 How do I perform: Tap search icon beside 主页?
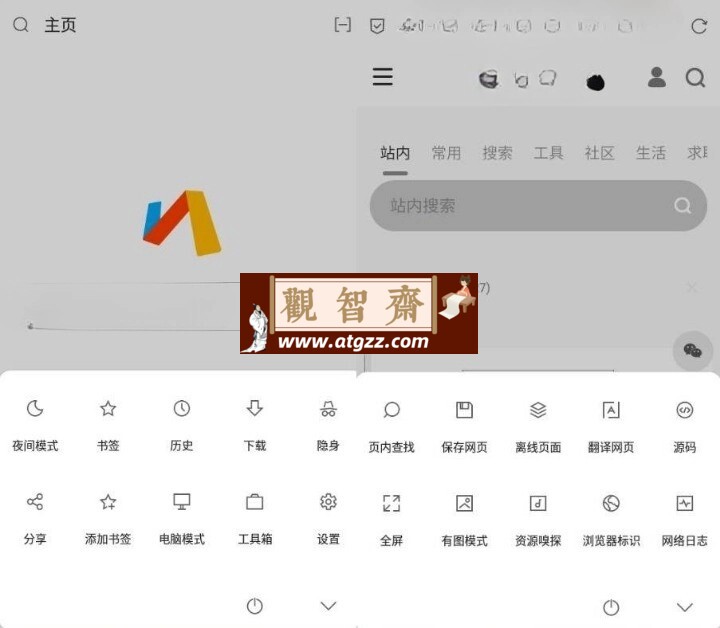21,25
